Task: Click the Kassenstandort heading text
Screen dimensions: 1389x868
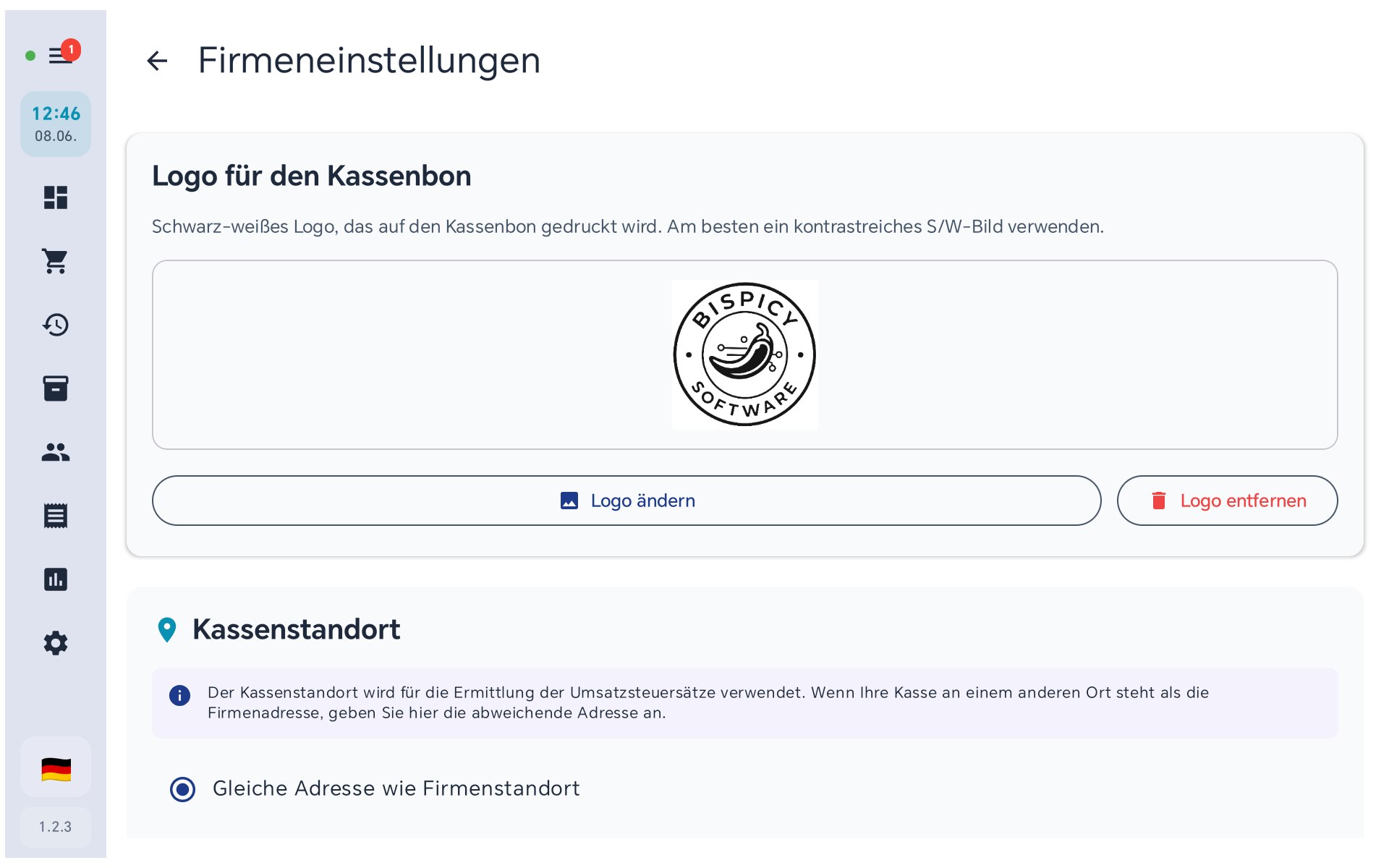Action: (296, 629)
